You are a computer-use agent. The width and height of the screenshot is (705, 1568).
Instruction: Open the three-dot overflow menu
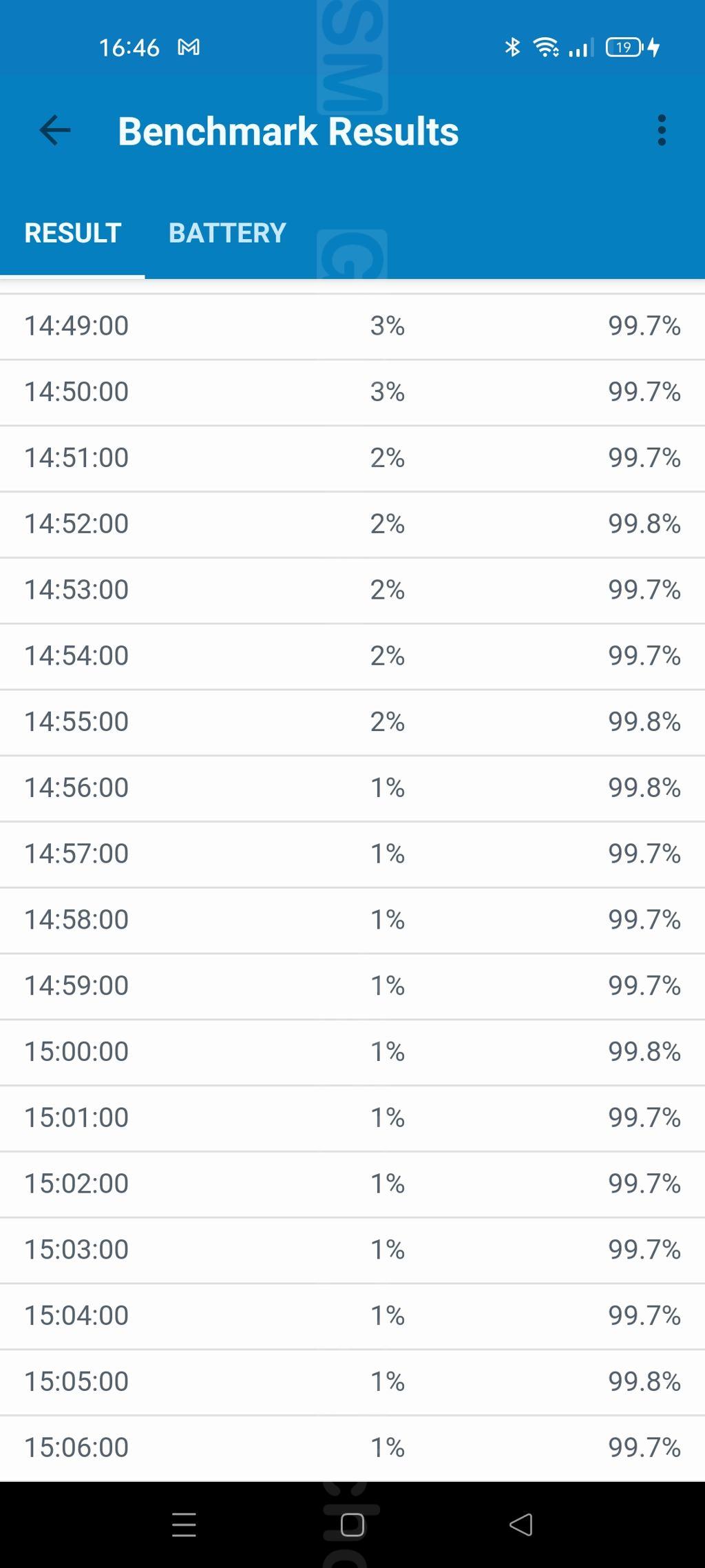click(662, 130)
